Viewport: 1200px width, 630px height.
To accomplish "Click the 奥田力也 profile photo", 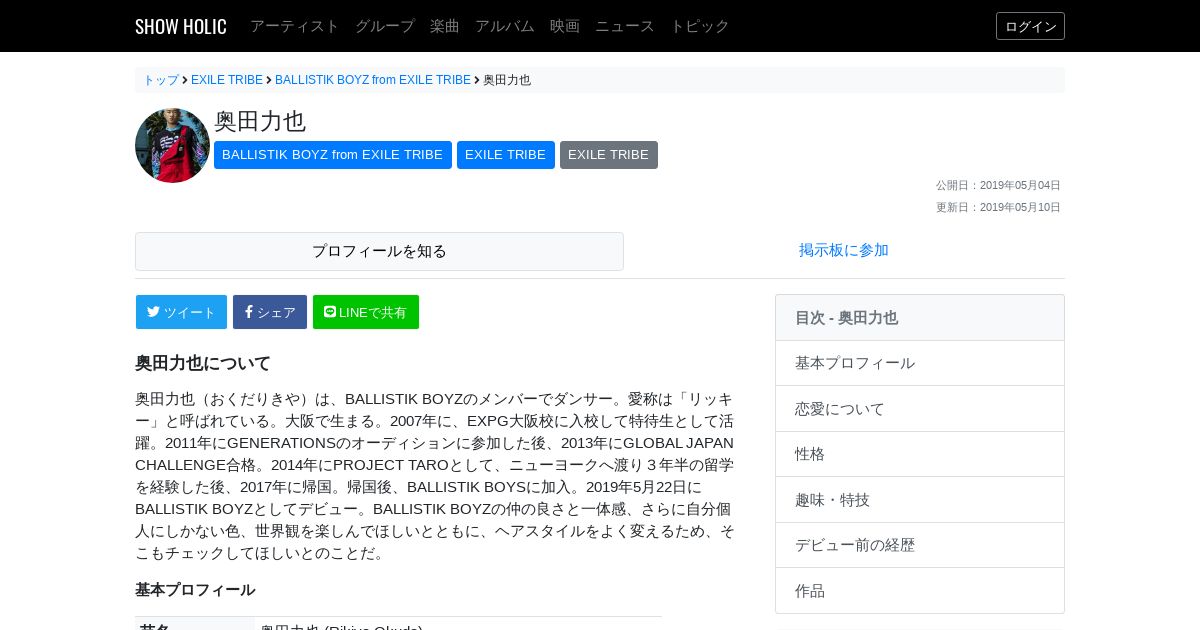I will click(x=173, y=145).
